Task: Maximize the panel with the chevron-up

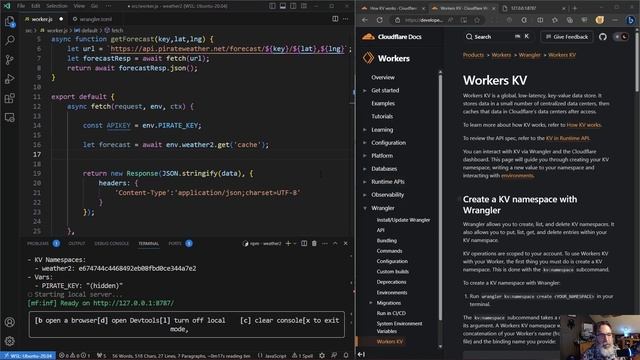Action: pos(335,243)
